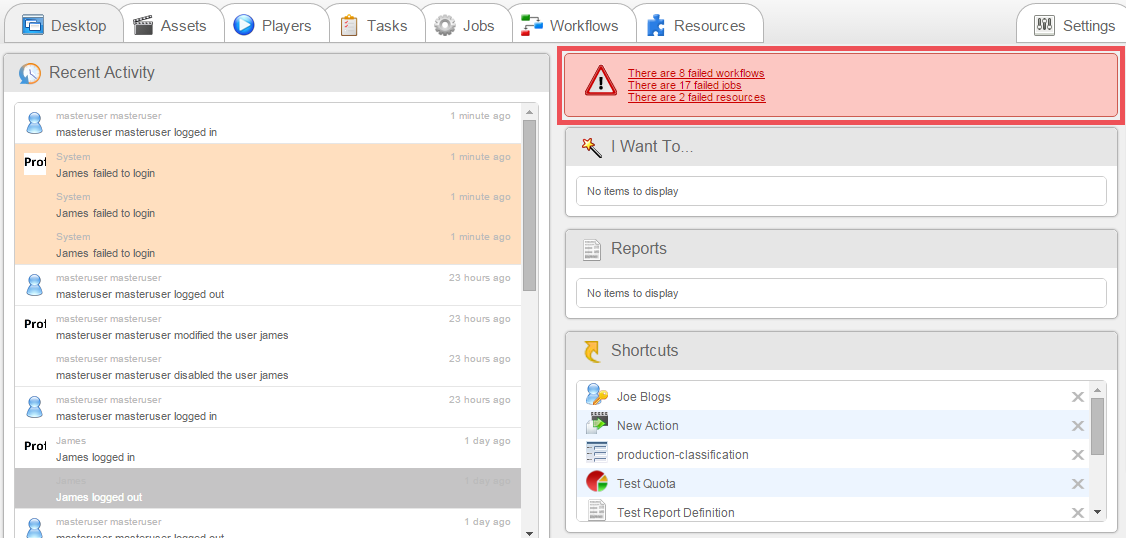Open the 8 failed workflows link
The width and height of the screenshot is (1126, 538).
tap(696, 74)
